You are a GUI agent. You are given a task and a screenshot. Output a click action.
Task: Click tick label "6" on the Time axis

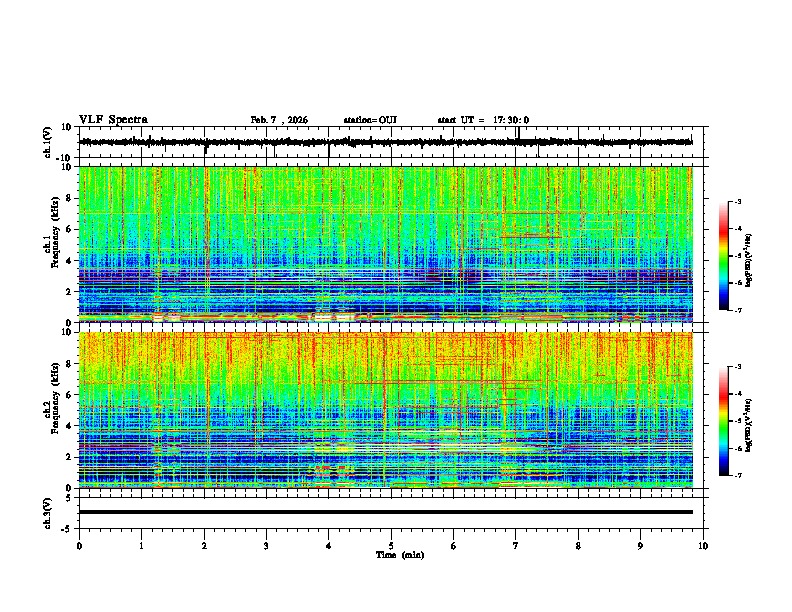click(x=454, y=545)
